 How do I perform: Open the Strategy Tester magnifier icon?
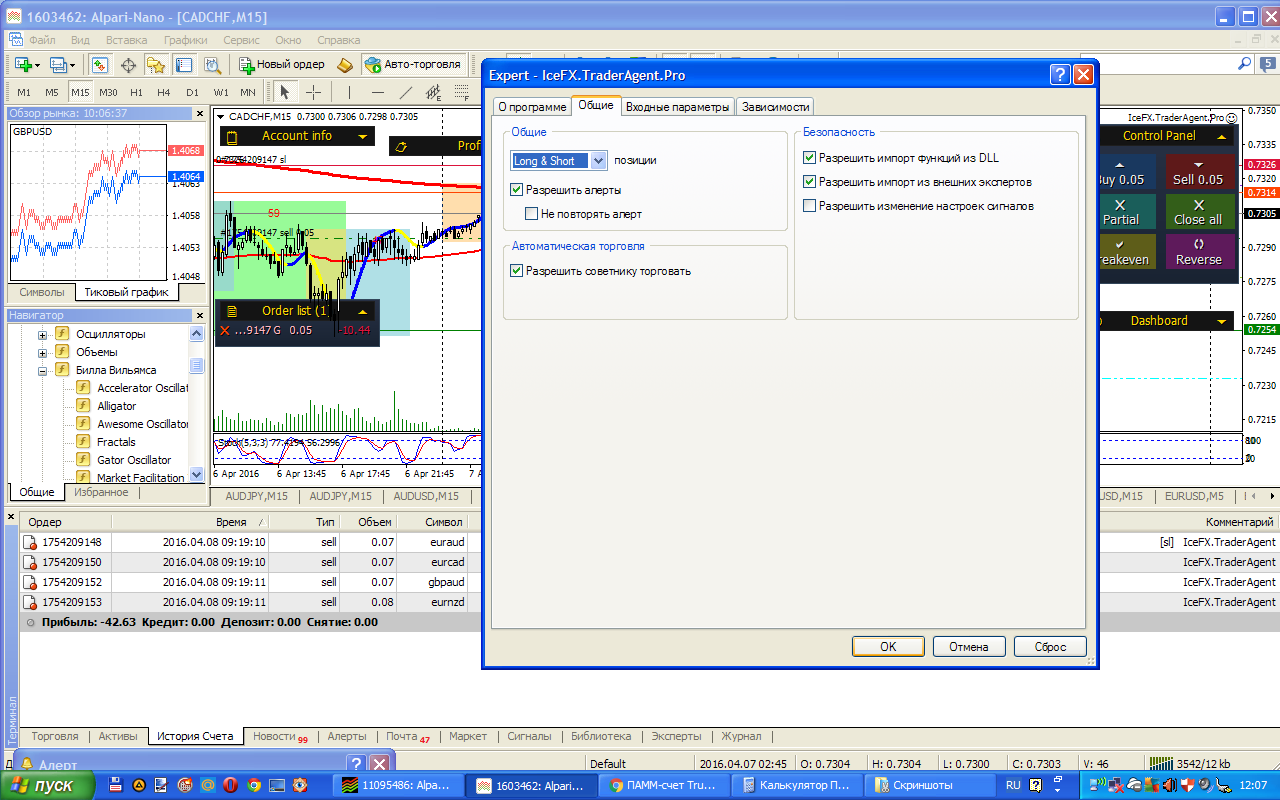point(212,65)
